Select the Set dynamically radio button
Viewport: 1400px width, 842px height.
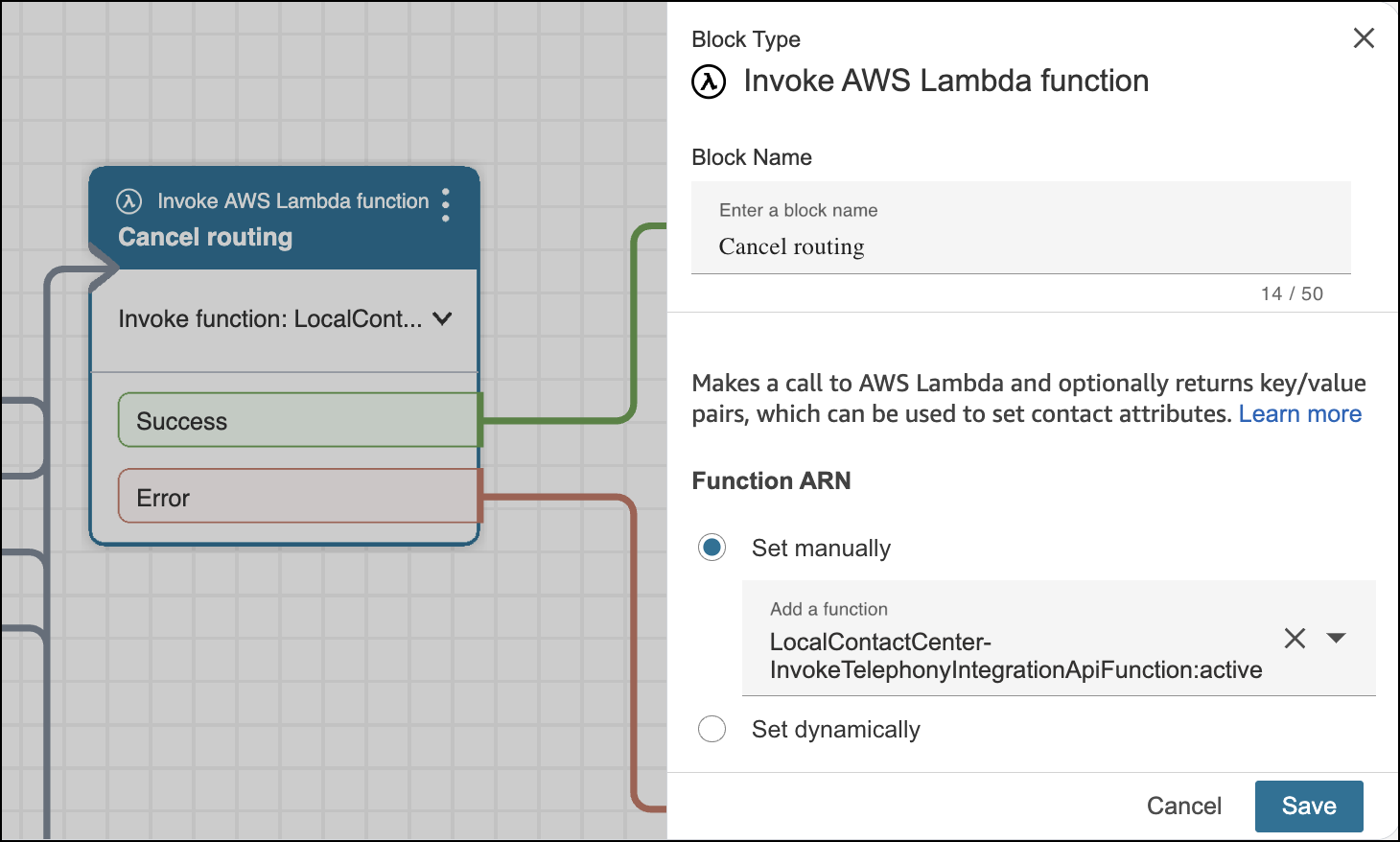[x=712, y=729]
